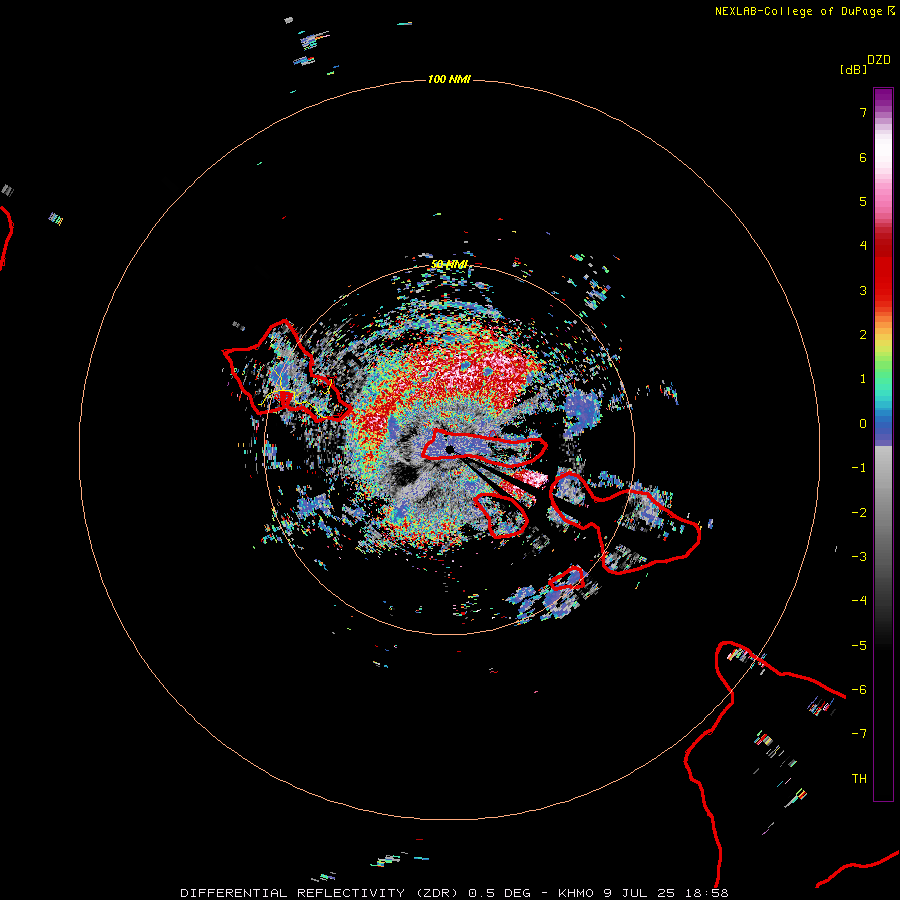The width and height of the screenshot is (900, 900).
Task: Click the Differential Reflectivity title caption
Action: tap(454, 893)
